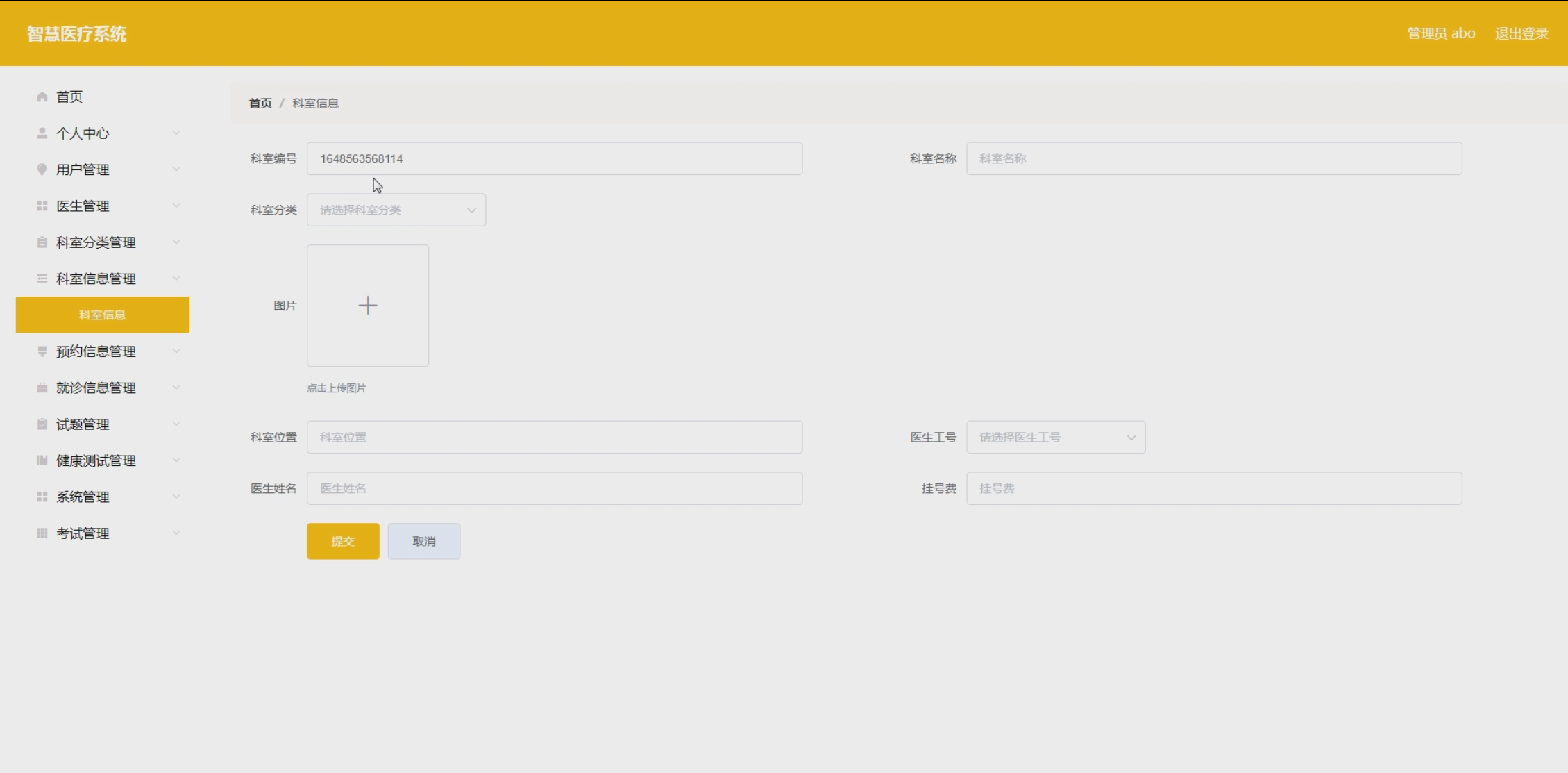Screen dimensions: 1568x773
Task: Click the briefcase icon beside 就诊信息管理
Action: tap(42, 388)
